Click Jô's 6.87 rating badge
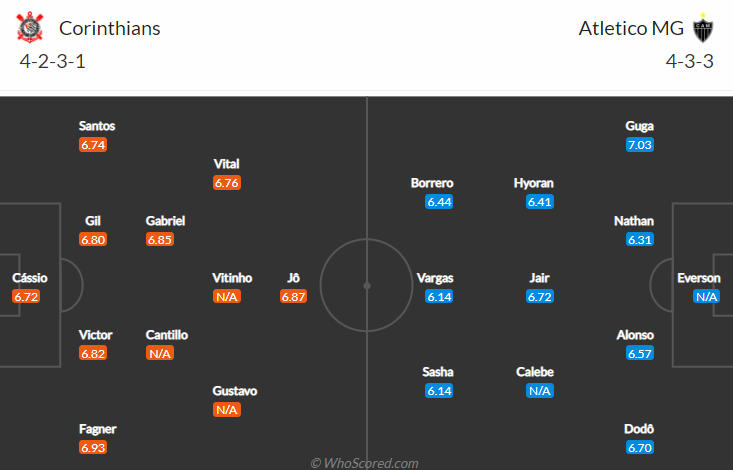 293,297
